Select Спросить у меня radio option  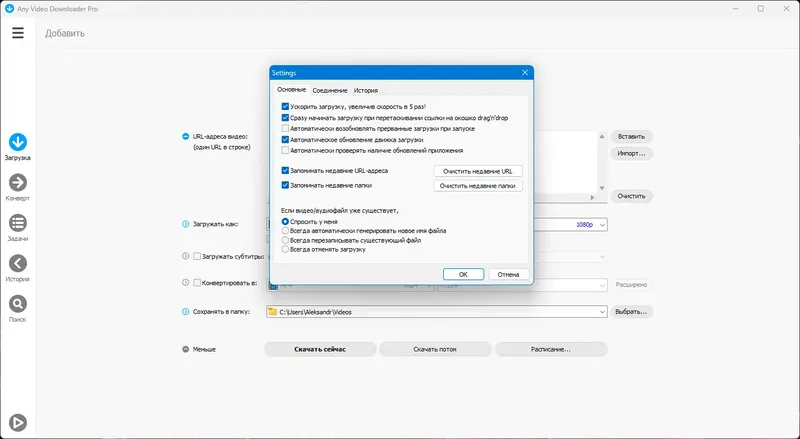point(285,222)
